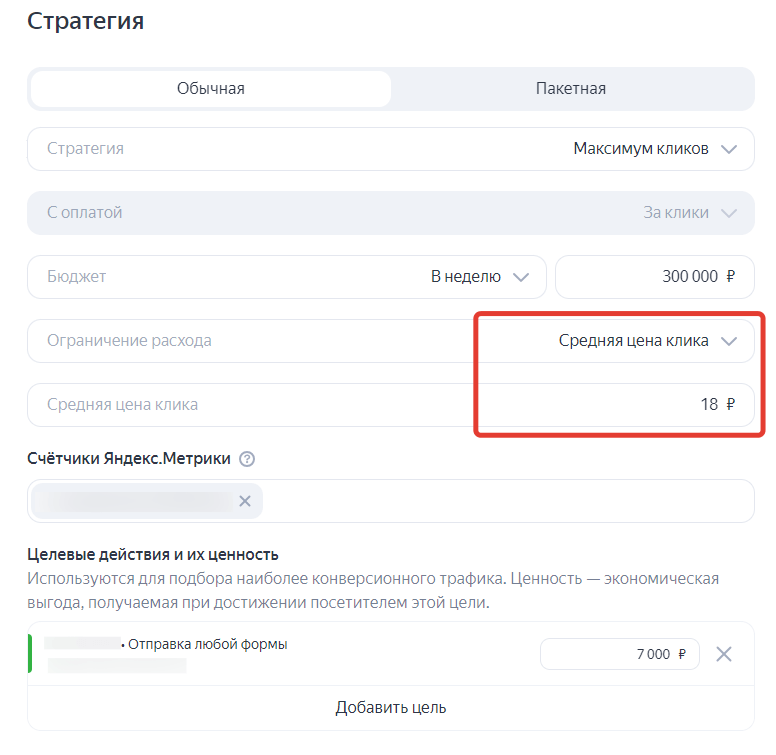Delete the Отправка любой формы goal
The width and height of the screenshot is (776, 755).
[725, 655]
